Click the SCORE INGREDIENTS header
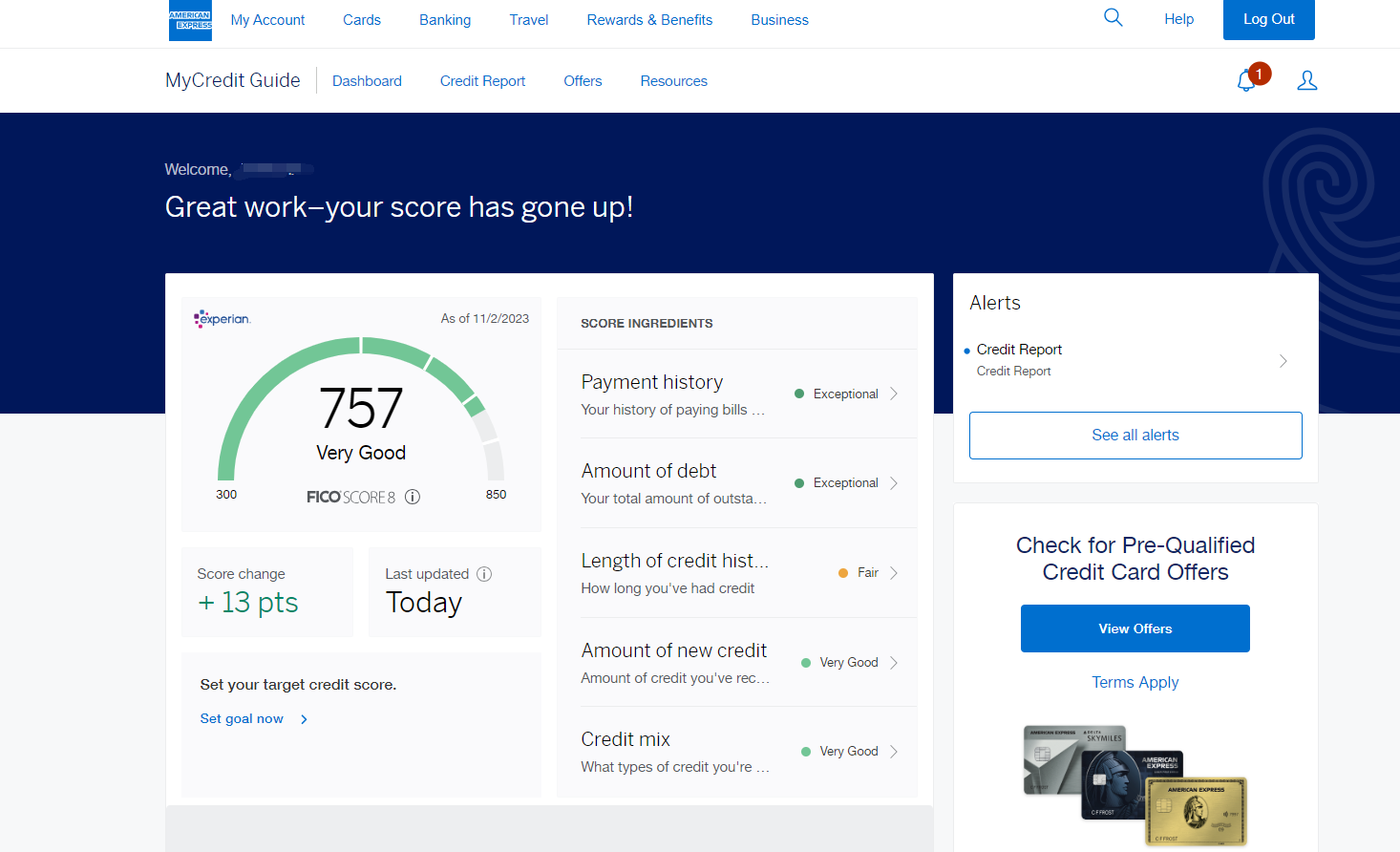The image size is (1400, 852). tap(647, 324)
